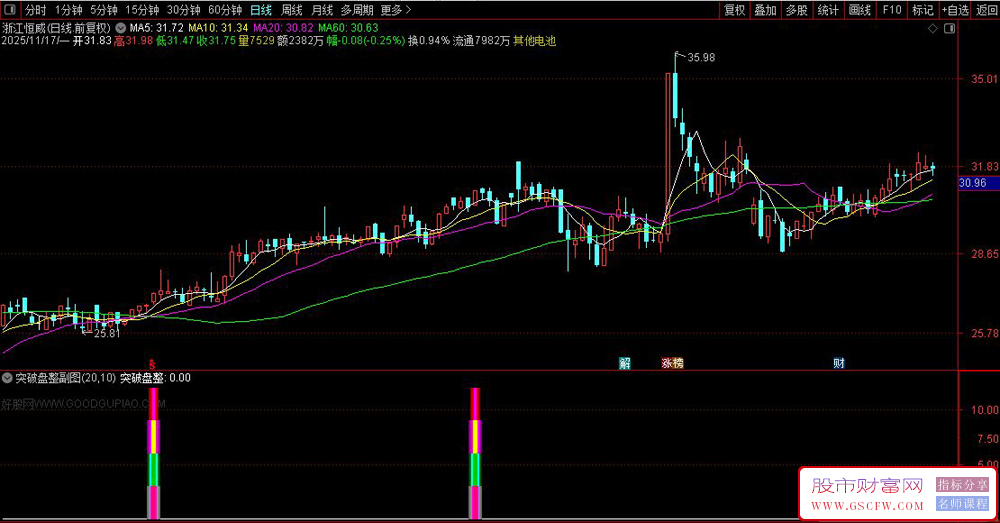Click the 35.98 high price label
Viewport: 1000px width, 523px height.
(701, 57)
